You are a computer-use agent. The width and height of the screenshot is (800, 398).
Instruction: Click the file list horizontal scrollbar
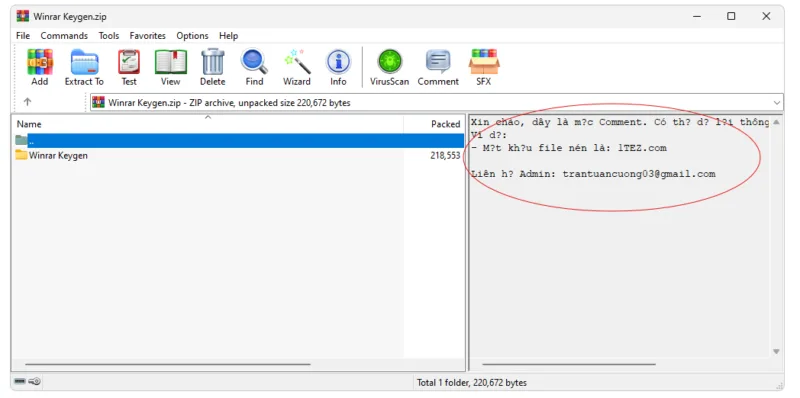167,364
